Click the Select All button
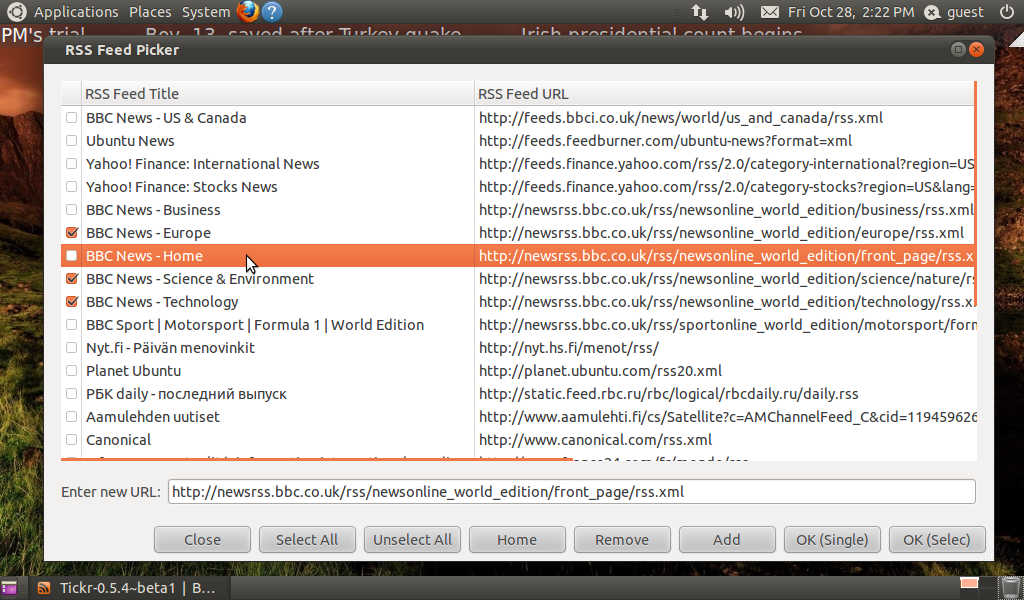1024x600 pixels. (307, 540)
